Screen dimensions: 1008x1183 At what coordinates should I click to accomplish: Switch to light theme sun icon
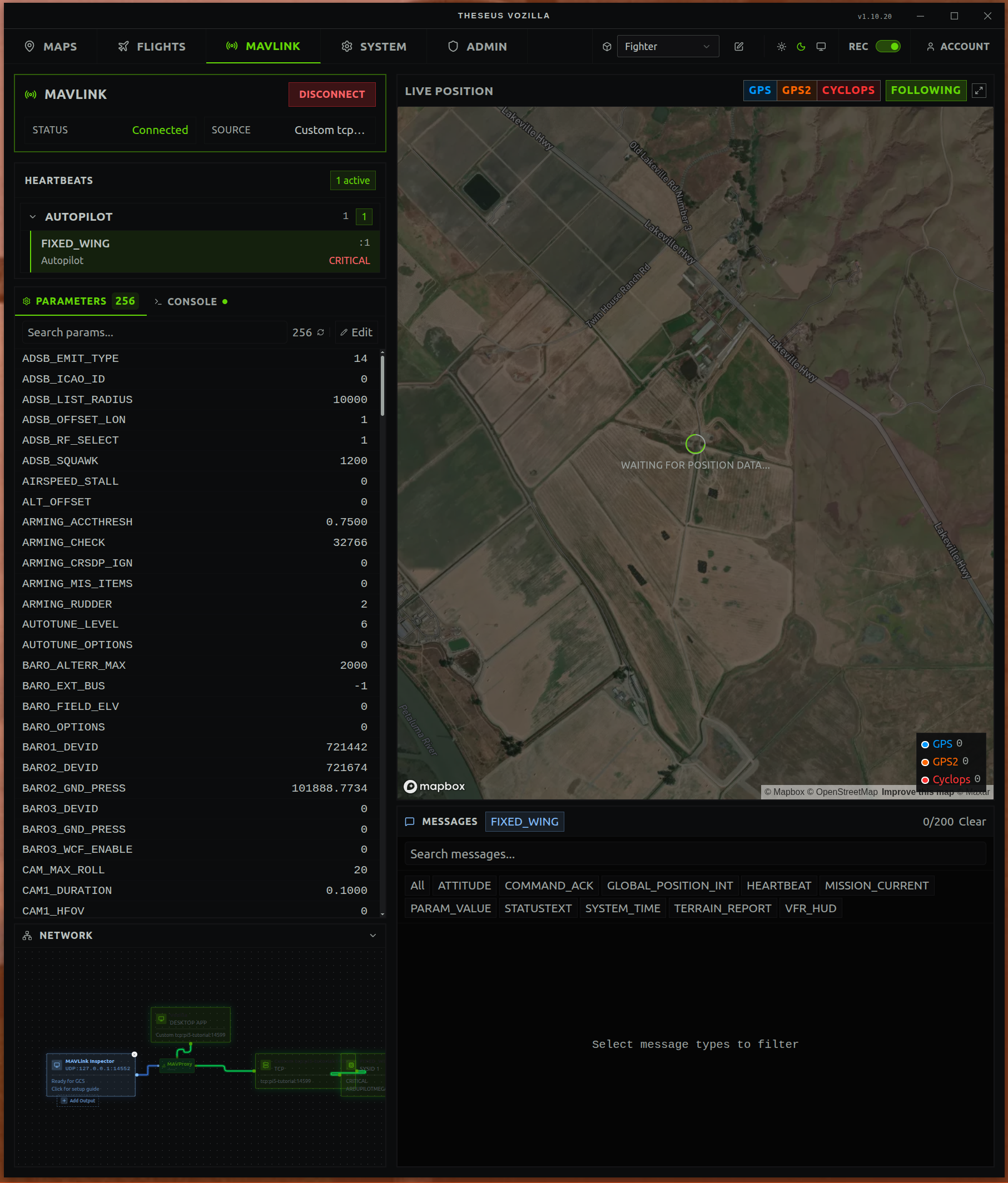[781, 47]
